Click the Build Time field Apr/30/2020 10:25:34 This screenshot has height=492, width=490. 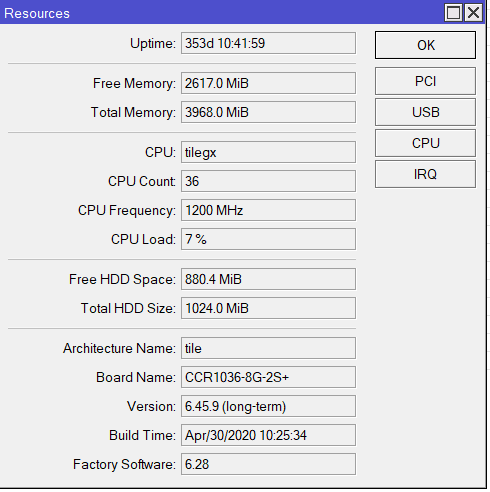(x=268, y=435)
